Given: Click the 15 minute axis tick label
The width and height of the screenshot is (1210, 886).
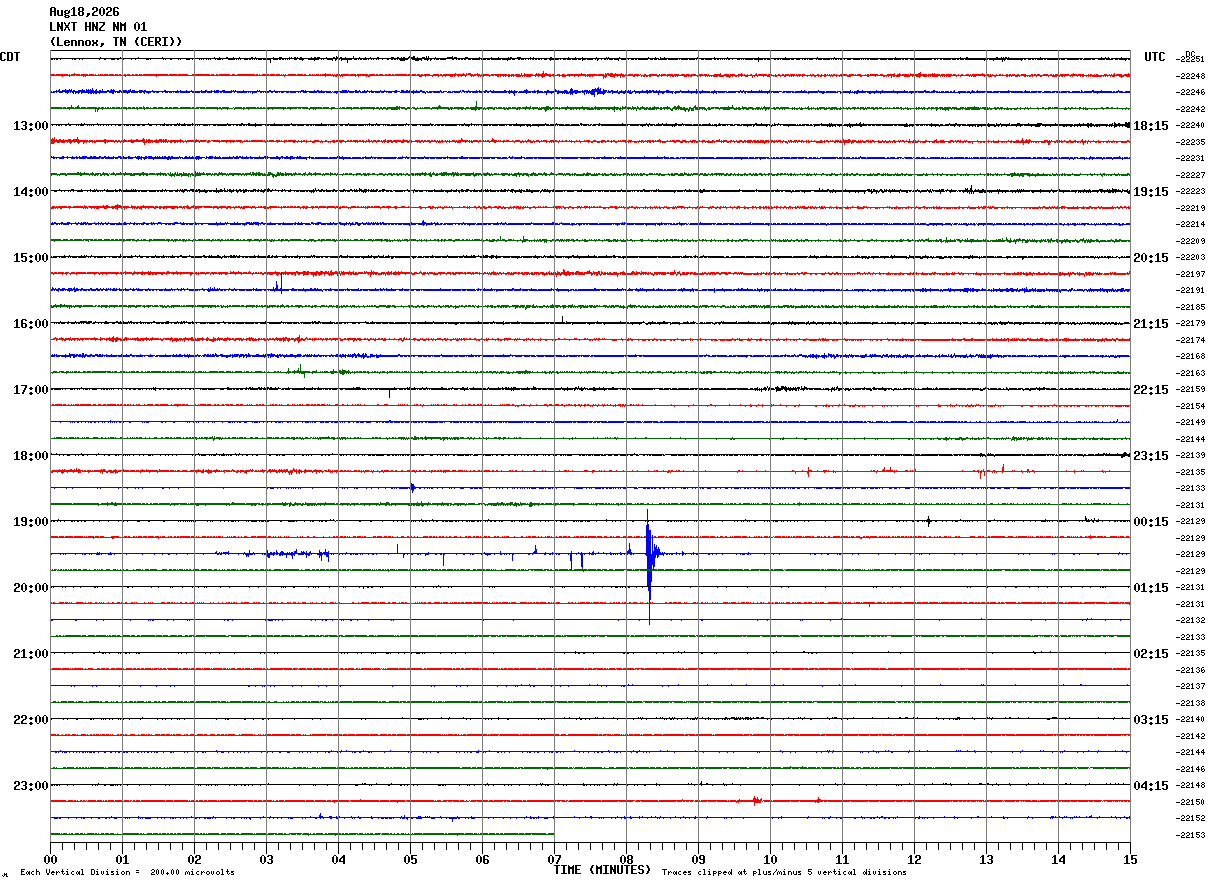Looking at the screenshot, I should tap(1130, 859).
